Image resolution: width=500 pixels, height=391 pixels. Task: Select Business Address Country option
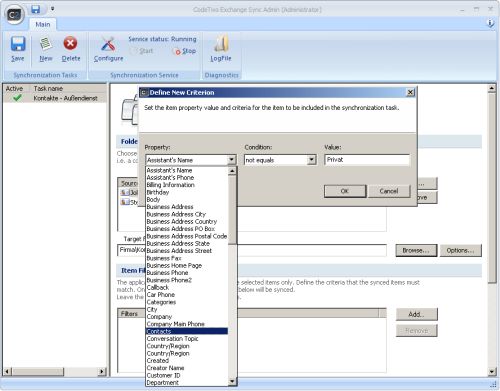187,222
